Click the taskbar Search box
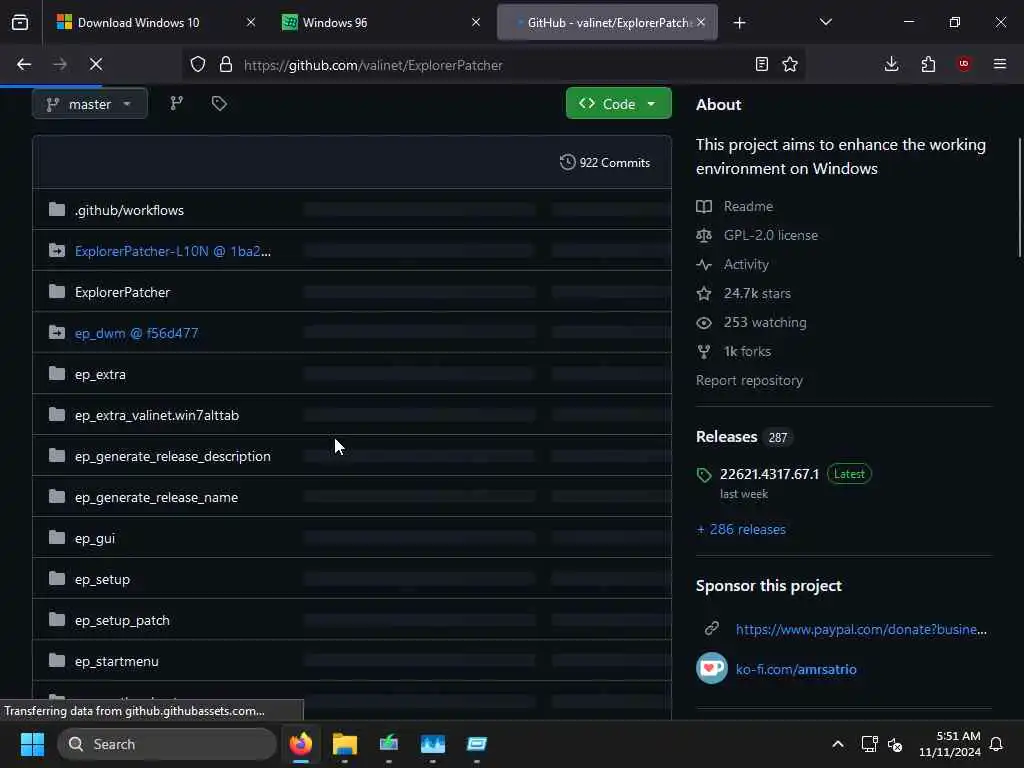This screenshot has width=1024, height=768. click(x=167, y=744)
